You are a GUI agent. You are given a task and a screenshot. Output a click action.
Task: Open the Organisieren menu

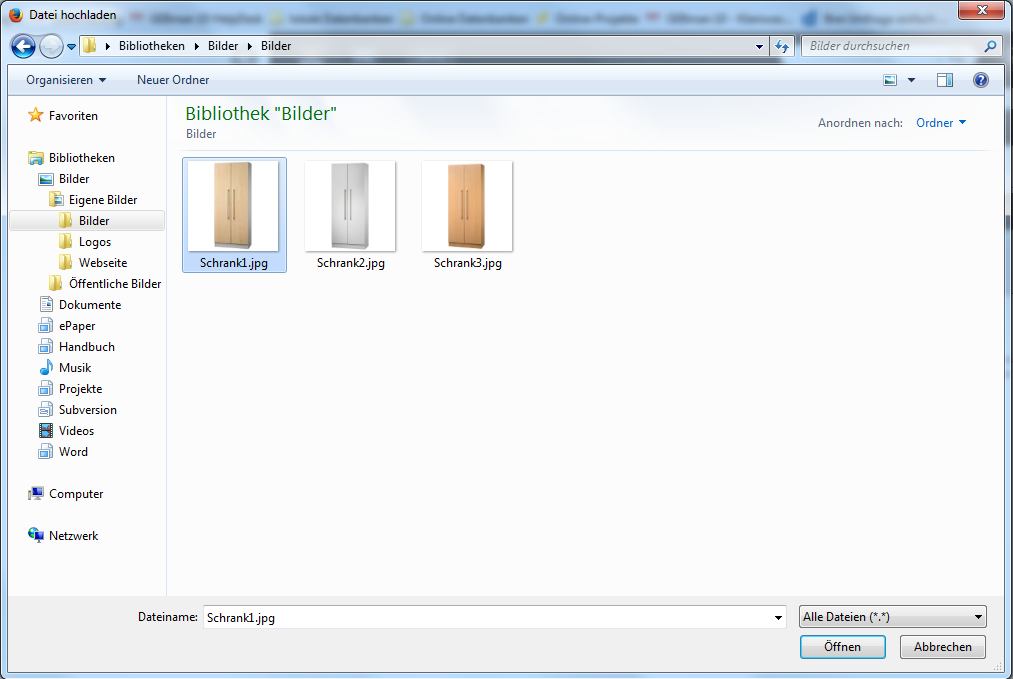click(x=66, y=80)
